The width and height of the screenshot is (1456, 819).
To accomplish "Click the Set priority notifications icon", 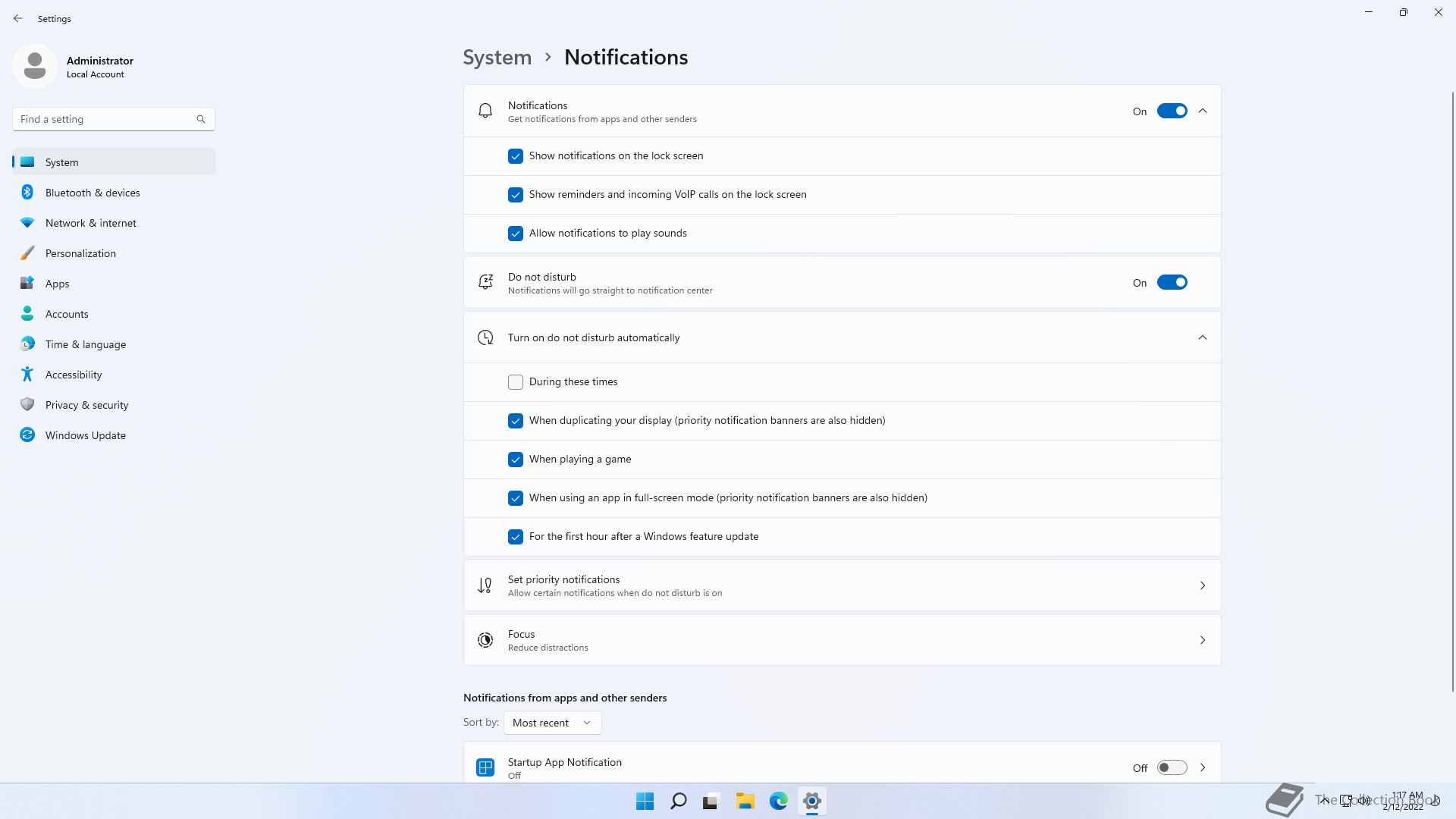I will pyautogui.click(x=485, y=585).
